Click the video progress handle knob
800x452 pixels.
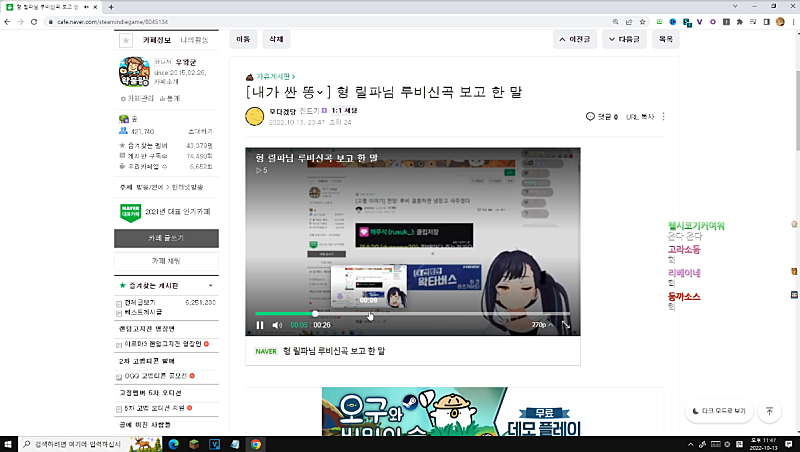click(315, 314)
